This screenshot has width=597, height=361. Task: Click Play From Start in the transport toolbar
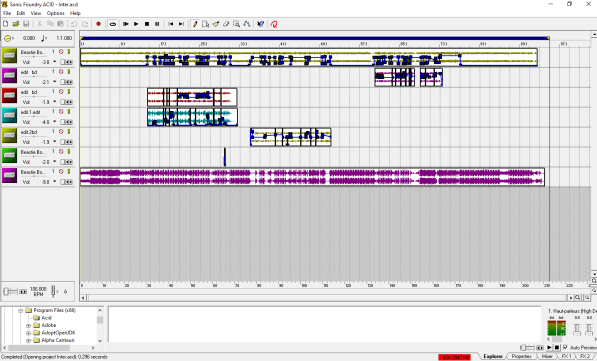coord(126,24)
